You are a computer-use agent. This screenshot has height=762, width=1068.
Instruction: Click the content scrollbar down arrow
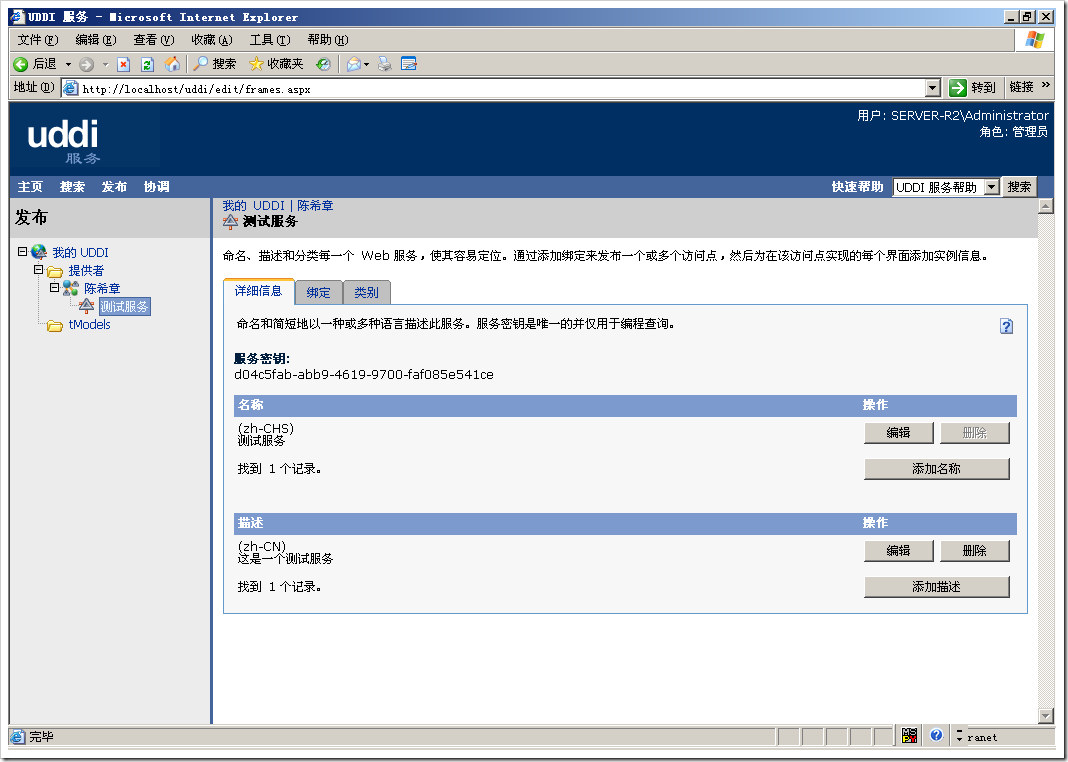click(x=1046, y=715)
